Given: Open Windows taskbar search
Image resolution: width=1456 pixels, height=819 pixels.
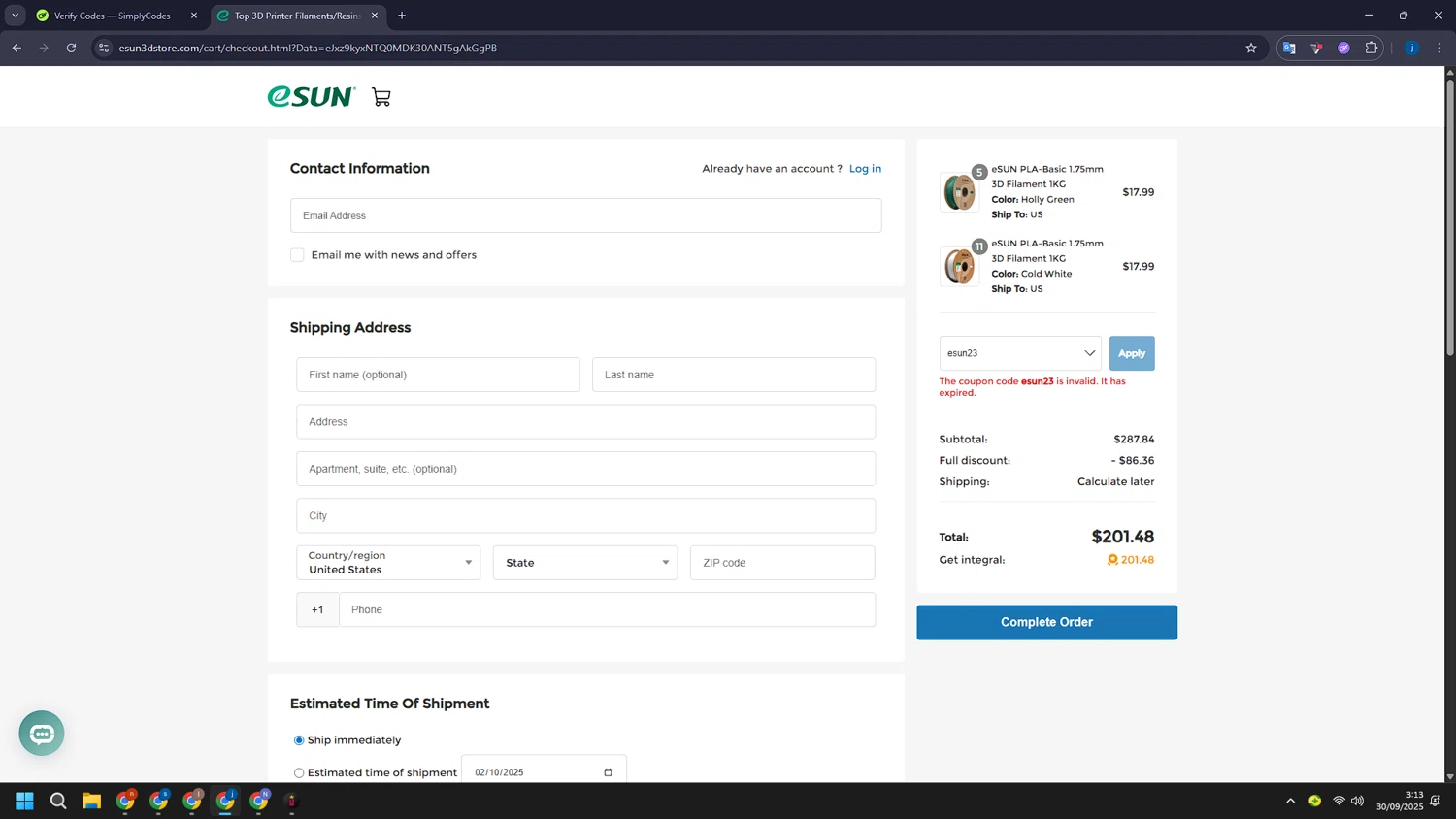Looking at the screenshot, I should 58,801.
